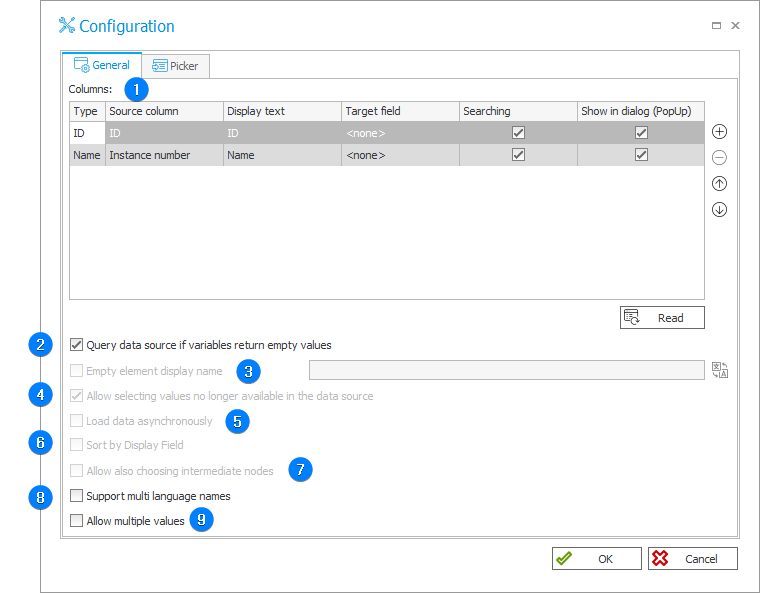Toggle Searching checkbox in Name row

tap(518, 155)
